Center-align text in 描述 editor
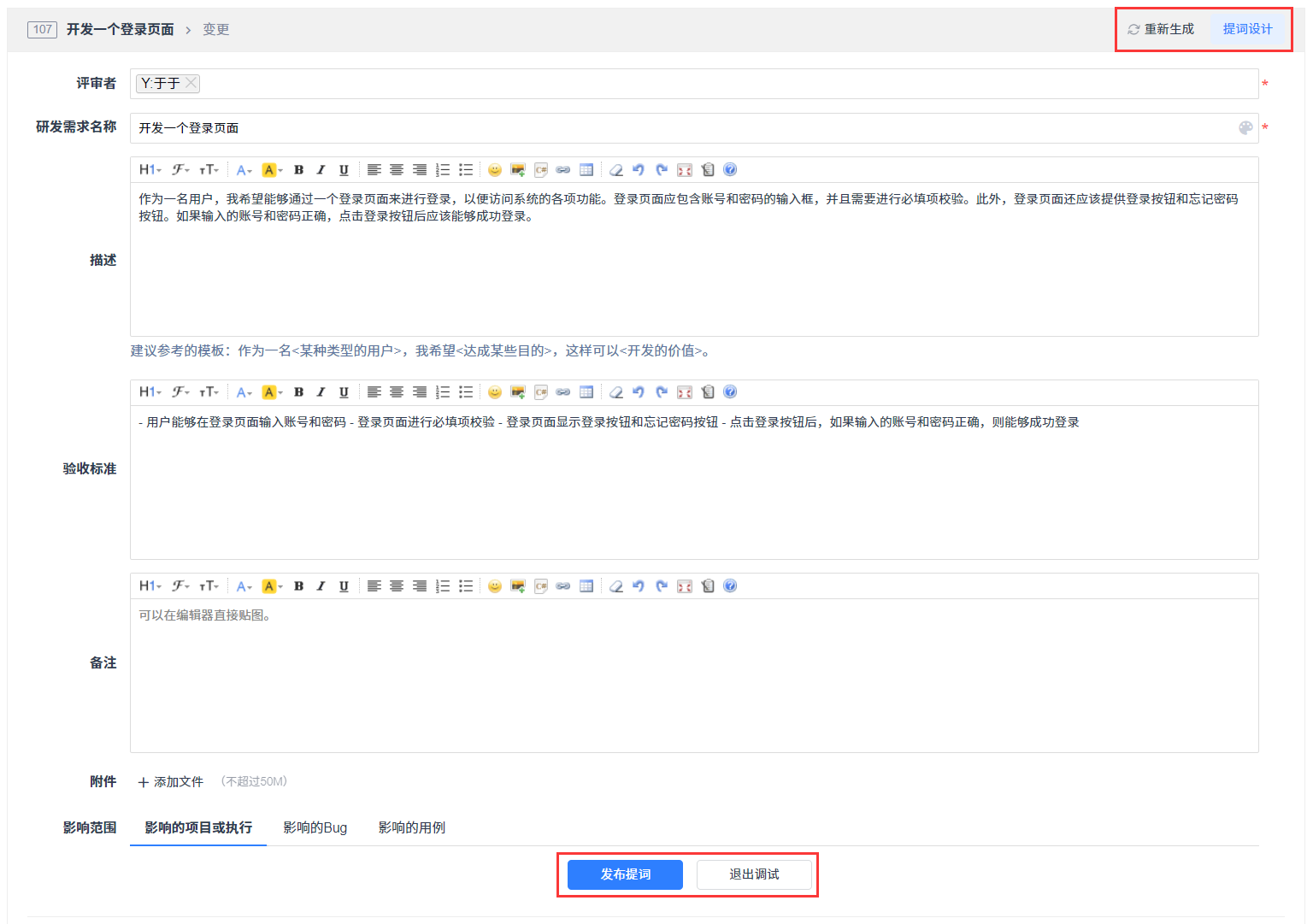This screenshot has width=1313, height=924. (x=397, y=170)
